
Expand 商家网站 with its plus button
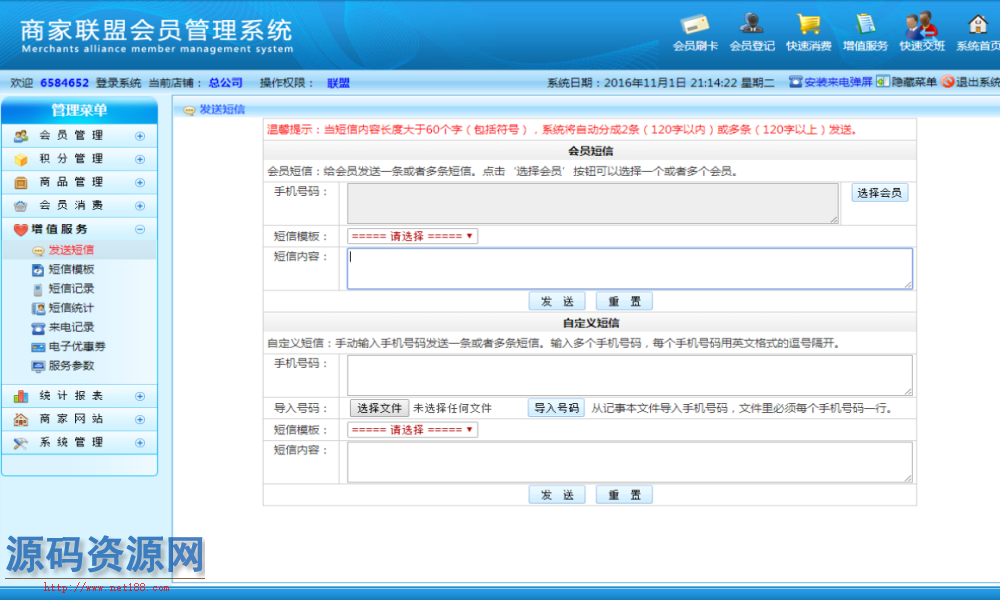(x=140, y=420)
